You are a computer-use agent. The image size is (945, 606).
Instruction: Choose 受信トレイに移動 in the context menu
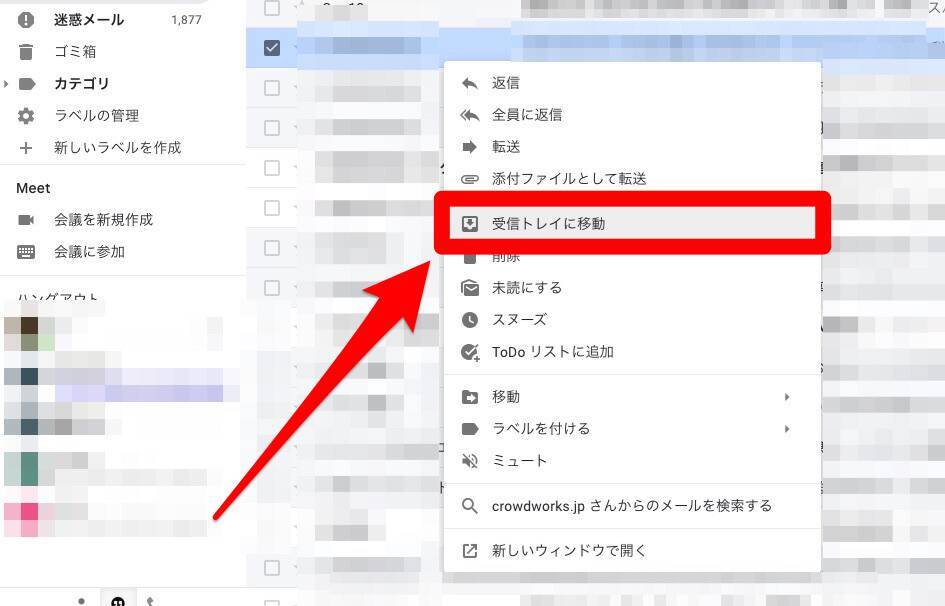(632, 223)
